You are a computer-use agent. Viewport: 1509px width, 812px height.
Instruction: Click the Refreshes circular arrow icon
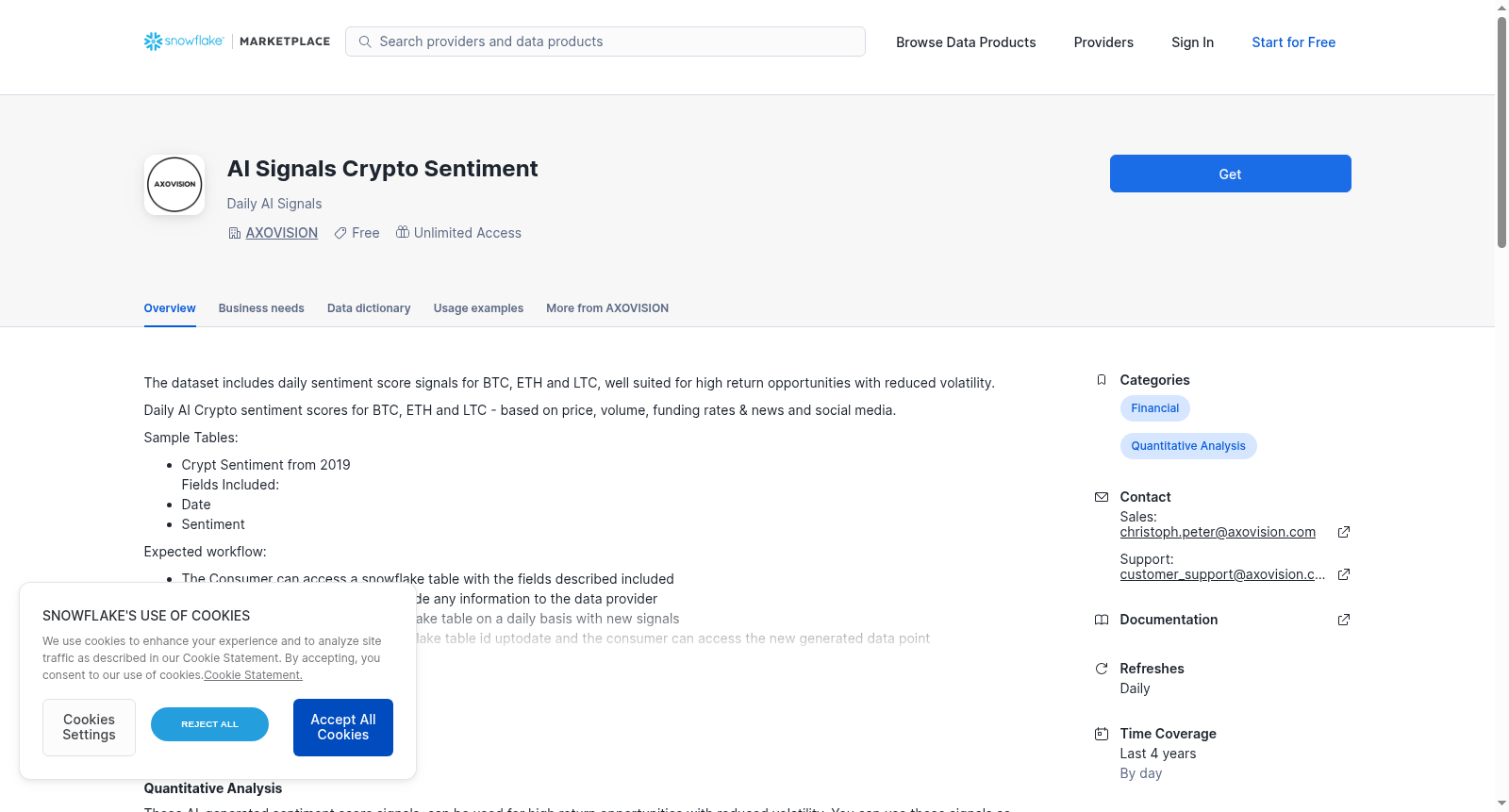[x=1102, y=669]
